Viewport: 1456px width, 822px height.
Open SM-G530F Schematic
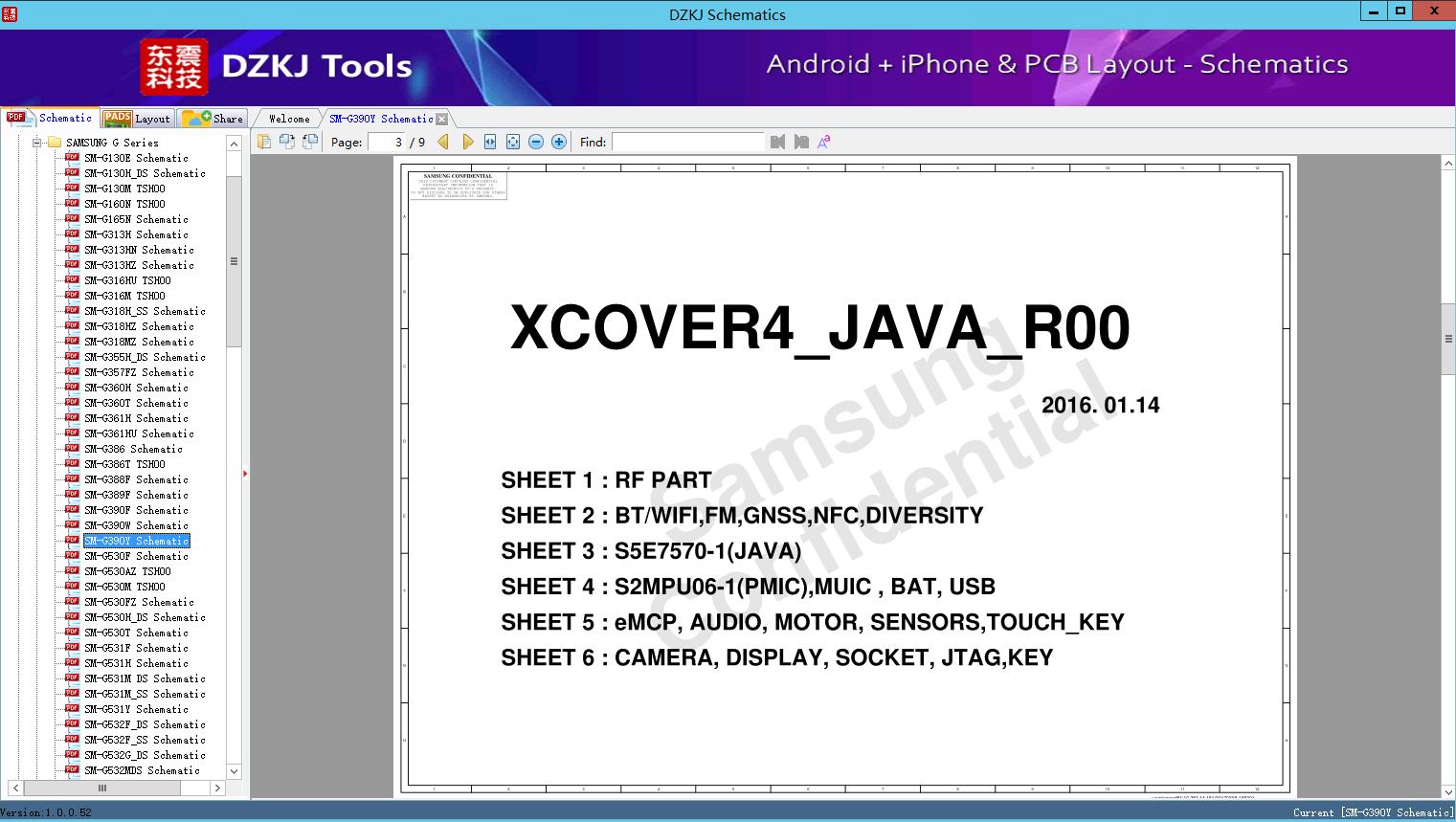pos(136,556)
